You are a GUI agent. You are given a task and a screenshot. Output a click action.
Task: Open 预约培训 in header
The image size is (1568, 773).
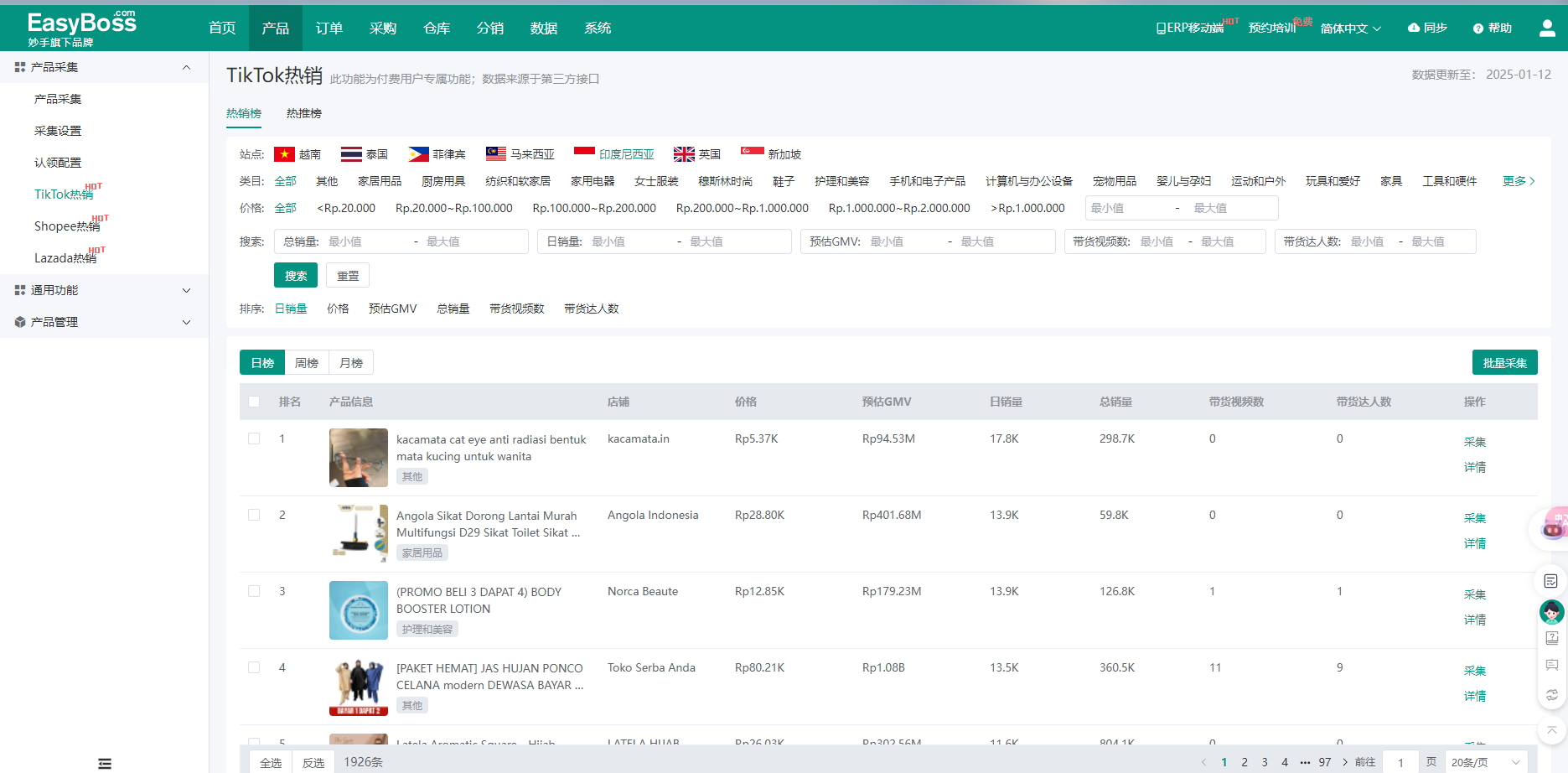pyautogui.click(x=1272, y=28)
